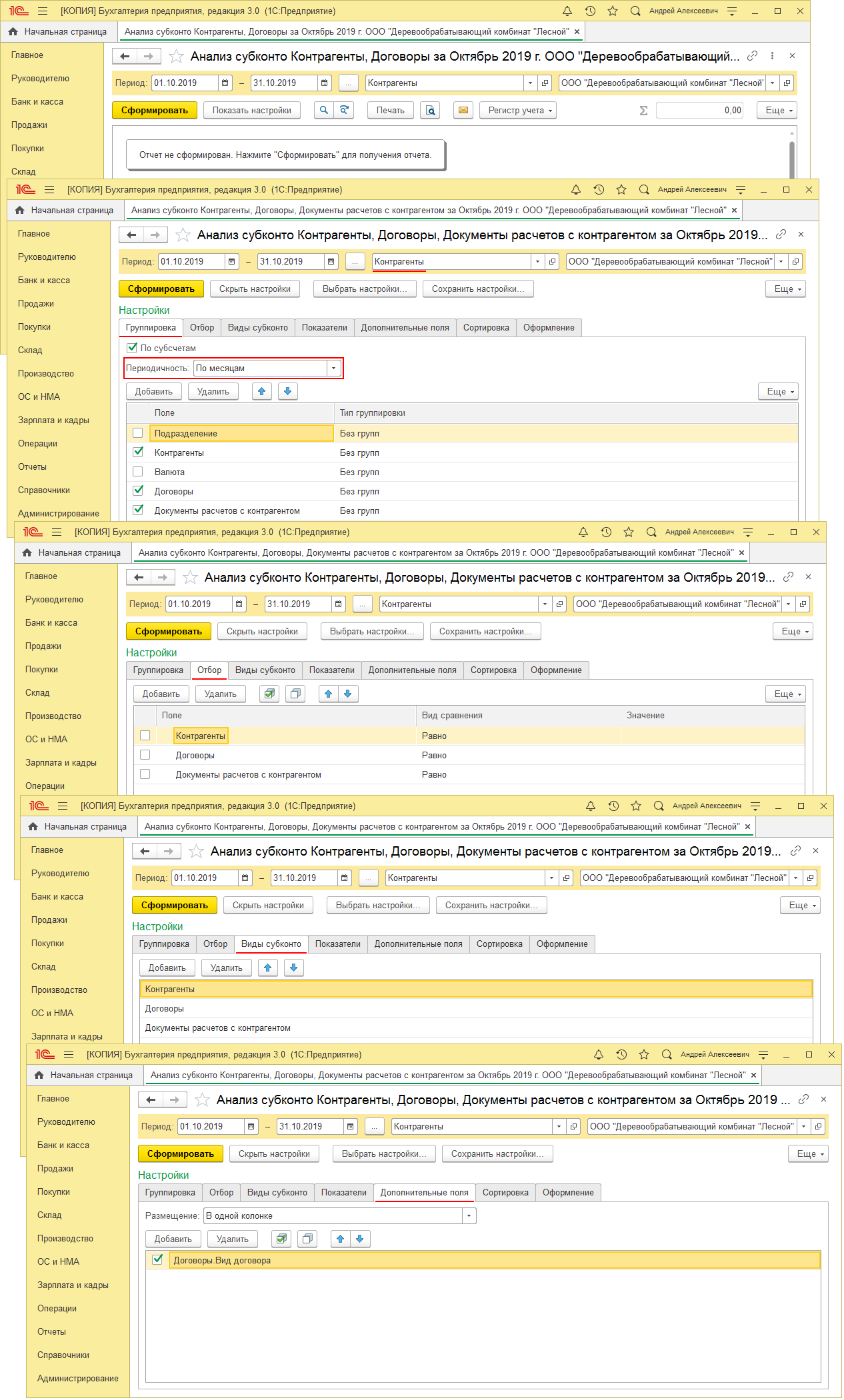Enable Контрагенты filter checkbox in the Отбор window
The width and height of the screenshot is (844, 1400).
click(145, 736)
